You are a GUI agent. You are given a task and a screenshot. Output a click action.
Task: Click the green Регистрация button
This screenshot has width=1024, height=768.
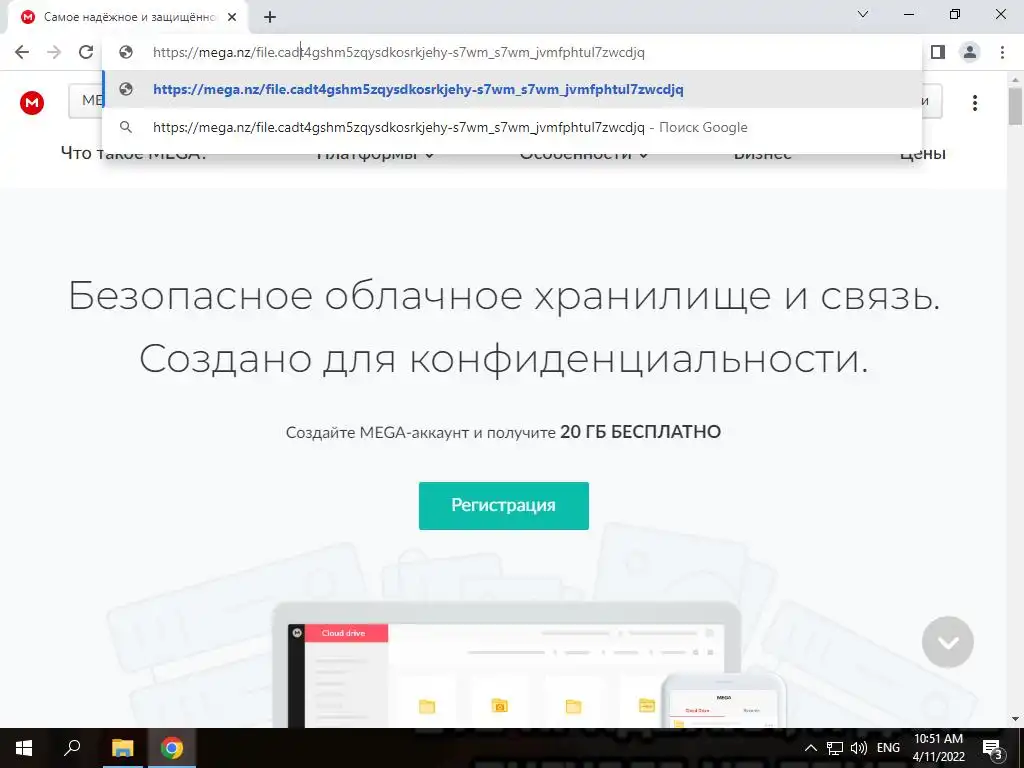click(x=504, y=505)
